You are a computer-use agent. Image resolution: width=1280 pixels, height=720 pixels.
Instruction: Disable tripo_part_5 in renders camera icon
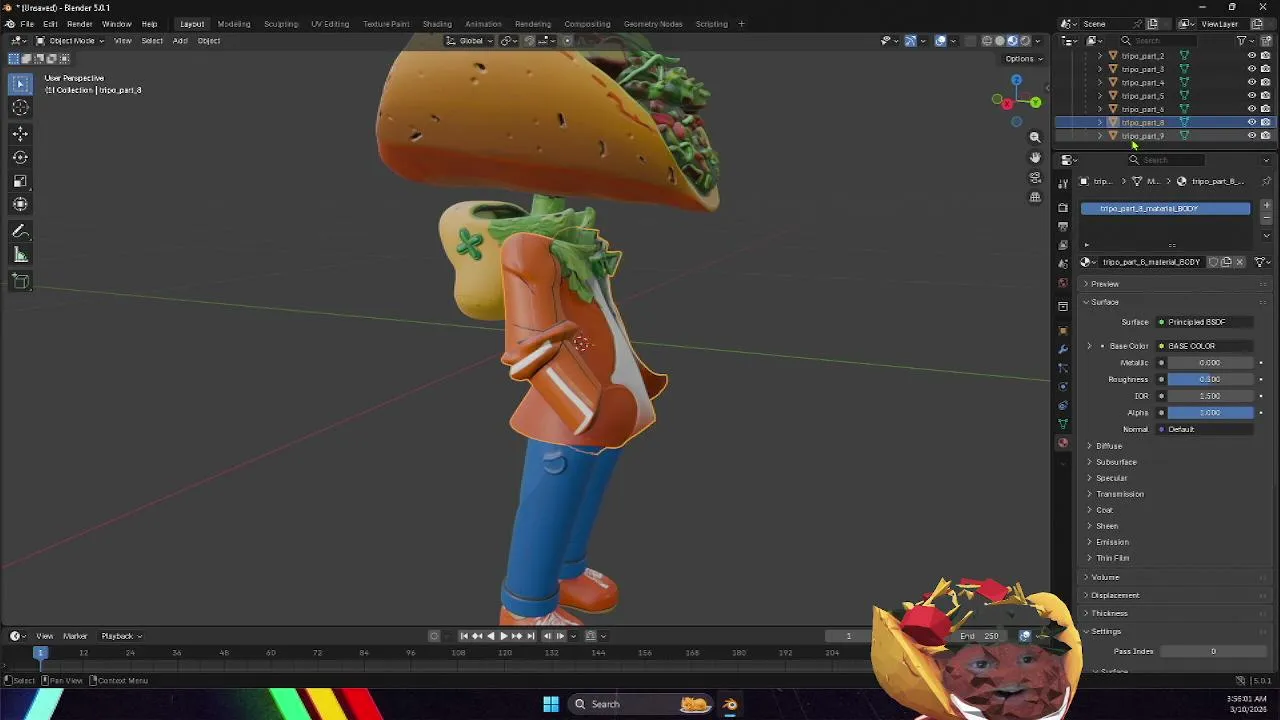coord(1265,96)
